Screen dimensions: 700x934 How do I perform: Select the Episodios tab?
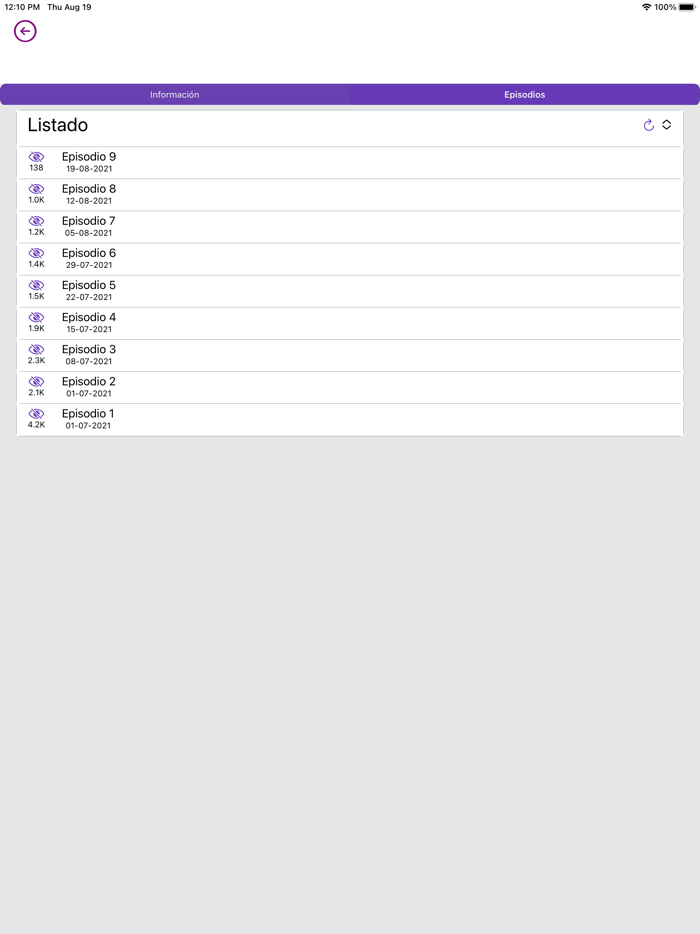tap(524, 95)
